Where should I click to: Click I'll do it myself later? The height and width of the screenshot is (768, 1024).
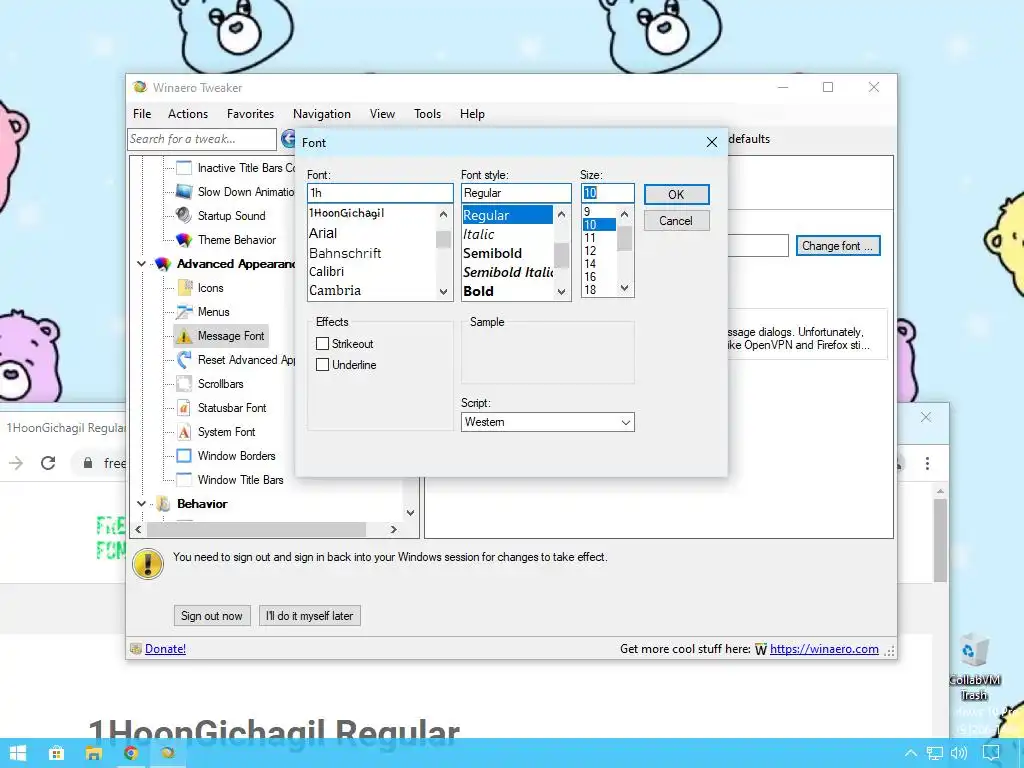click(310, 616)
